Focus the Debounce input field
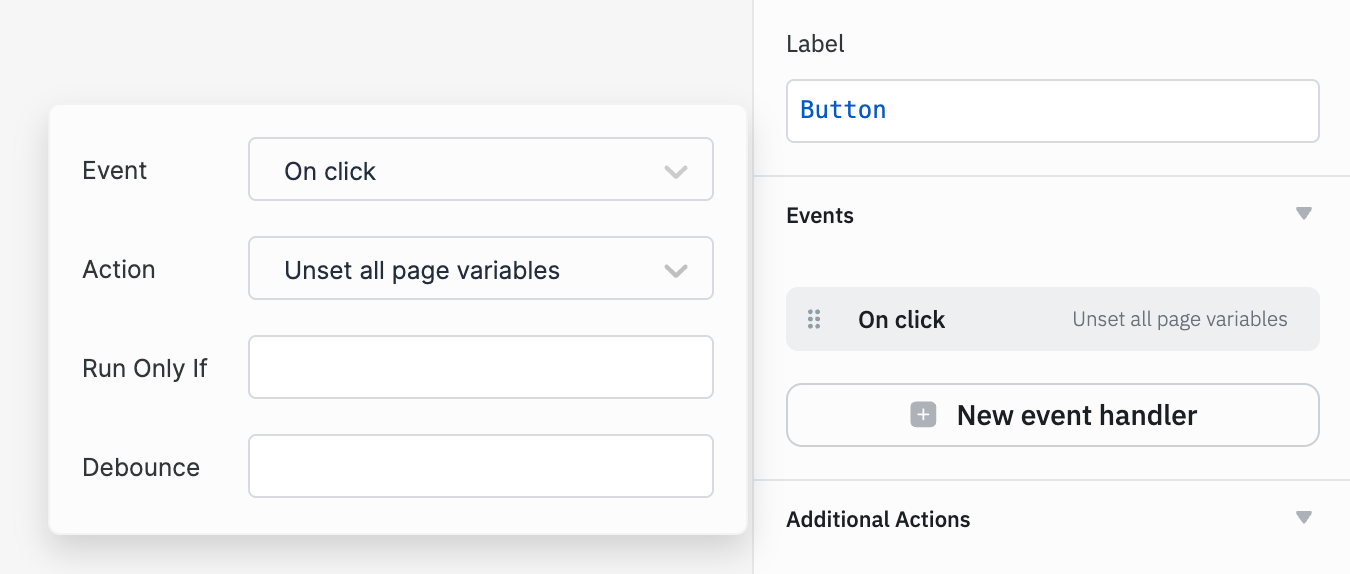Image resolution: width=1350 pixels, height=574 pixels. pos(480,466)
